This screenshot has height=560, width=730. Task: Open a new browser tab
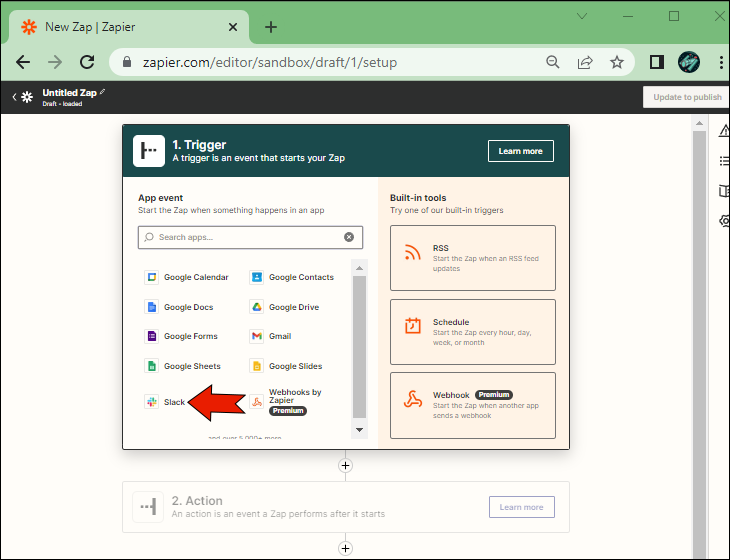click(271, 27)
